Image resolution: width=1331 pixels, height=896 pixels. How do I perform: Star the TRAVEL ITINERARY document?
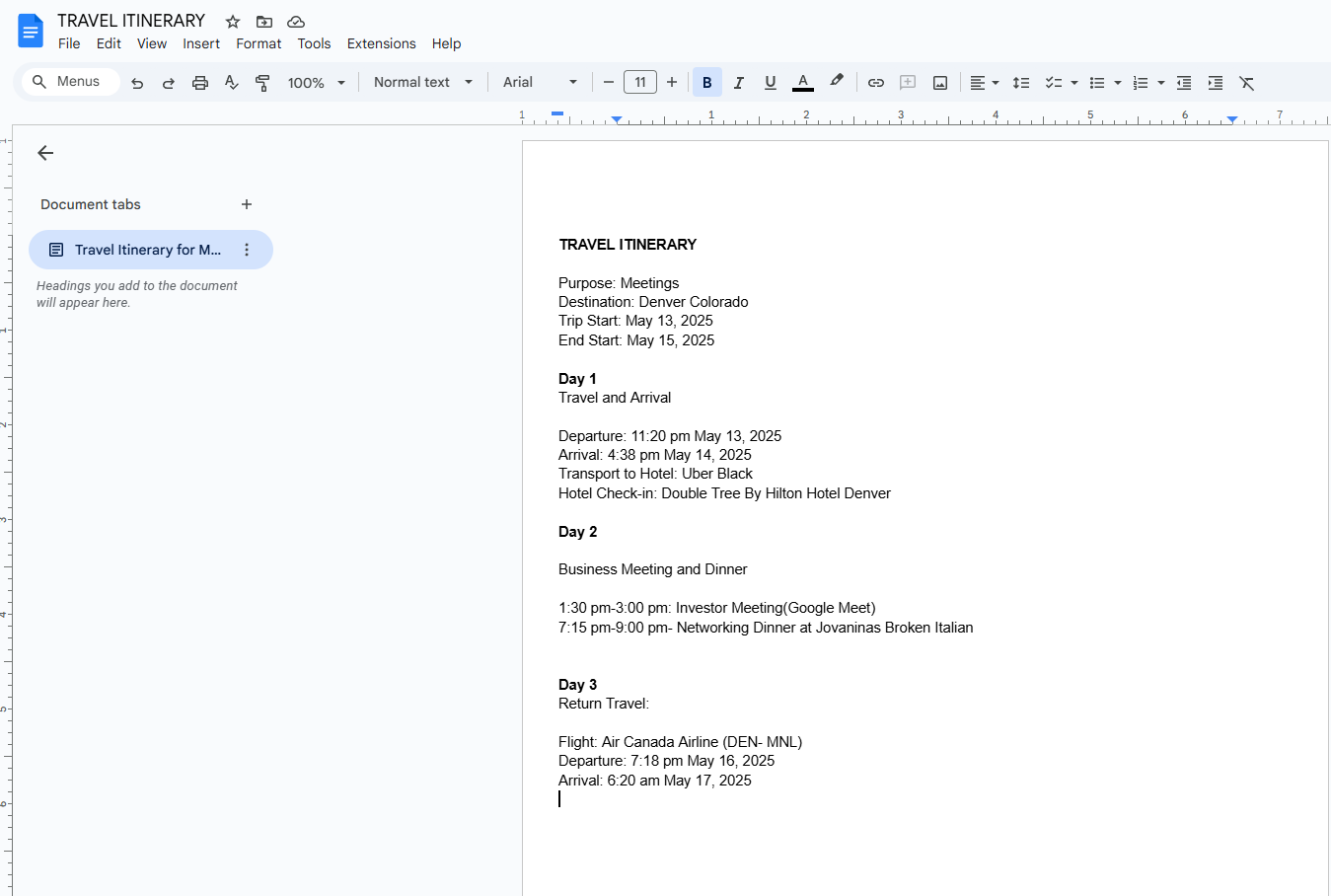(x=233, y=22)
